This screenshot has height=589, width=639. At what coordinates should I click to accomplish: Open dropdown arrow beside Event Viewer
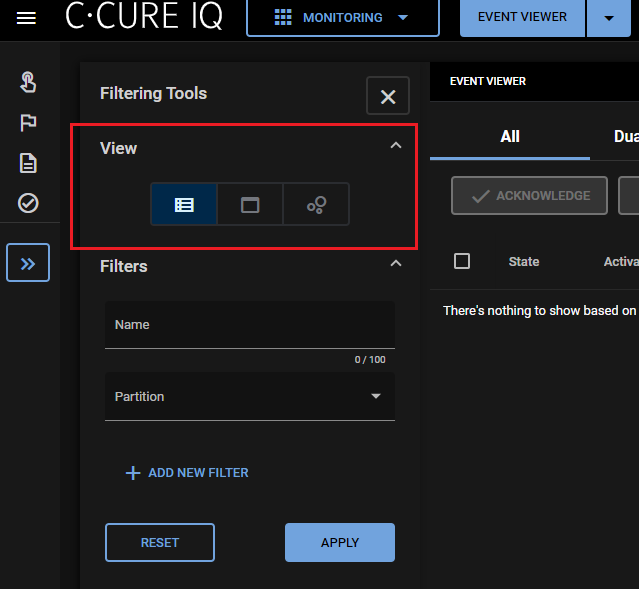point(609,18)
